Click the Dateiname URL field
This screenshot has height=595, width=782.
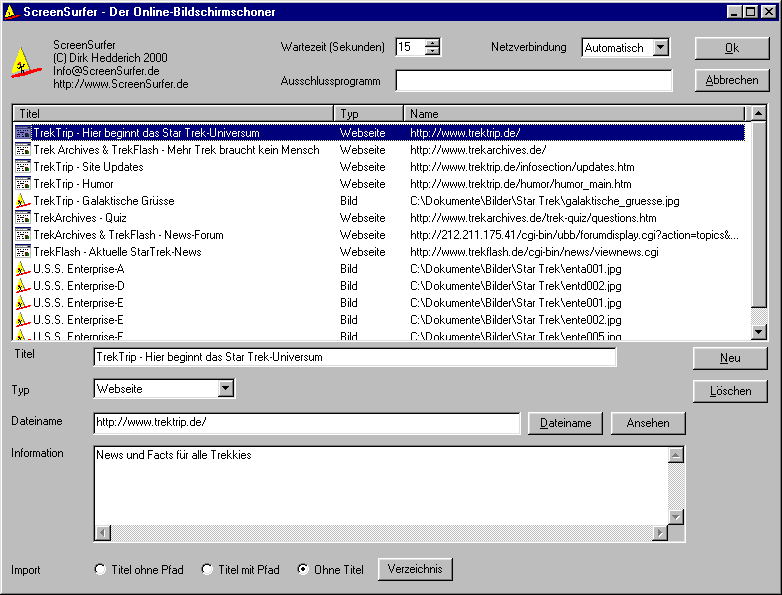[307, 423]
